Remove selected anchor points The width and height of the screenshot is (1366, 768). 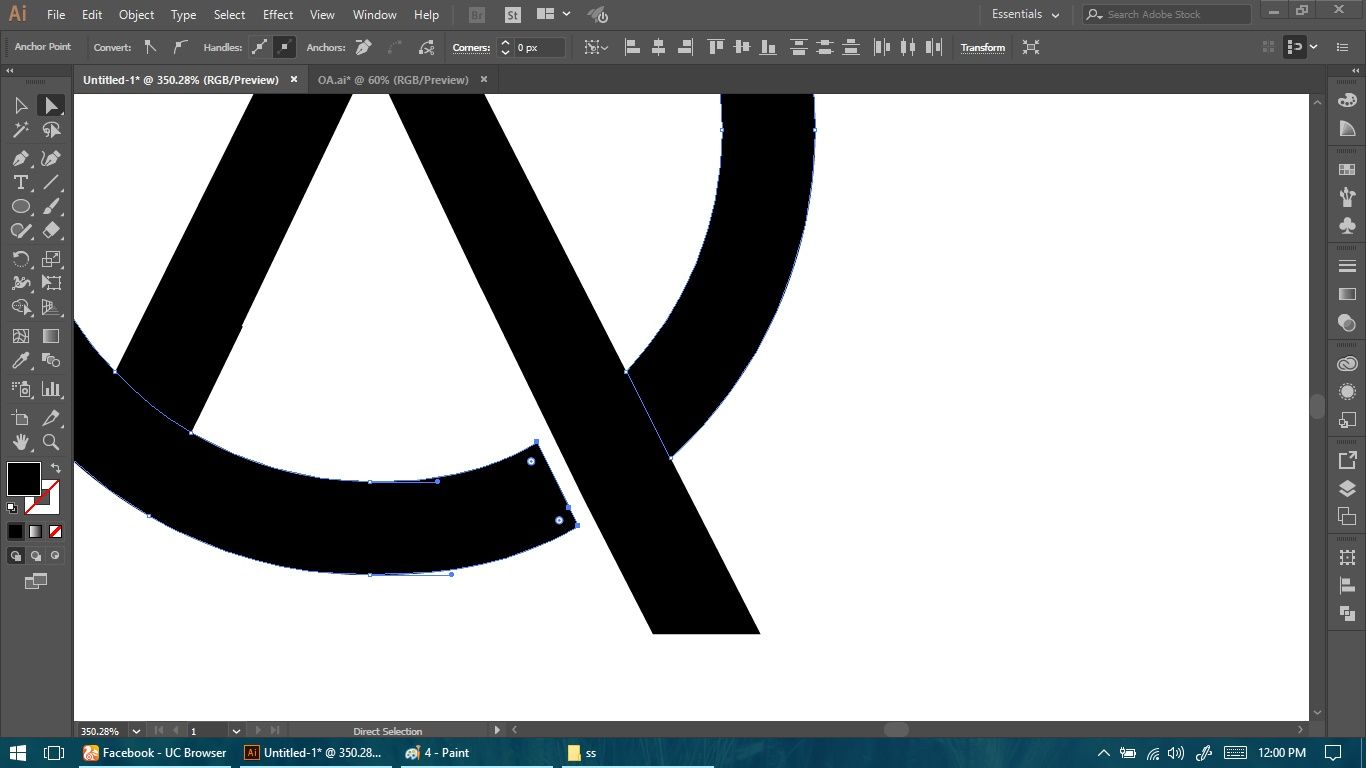(x=364, y=47)
